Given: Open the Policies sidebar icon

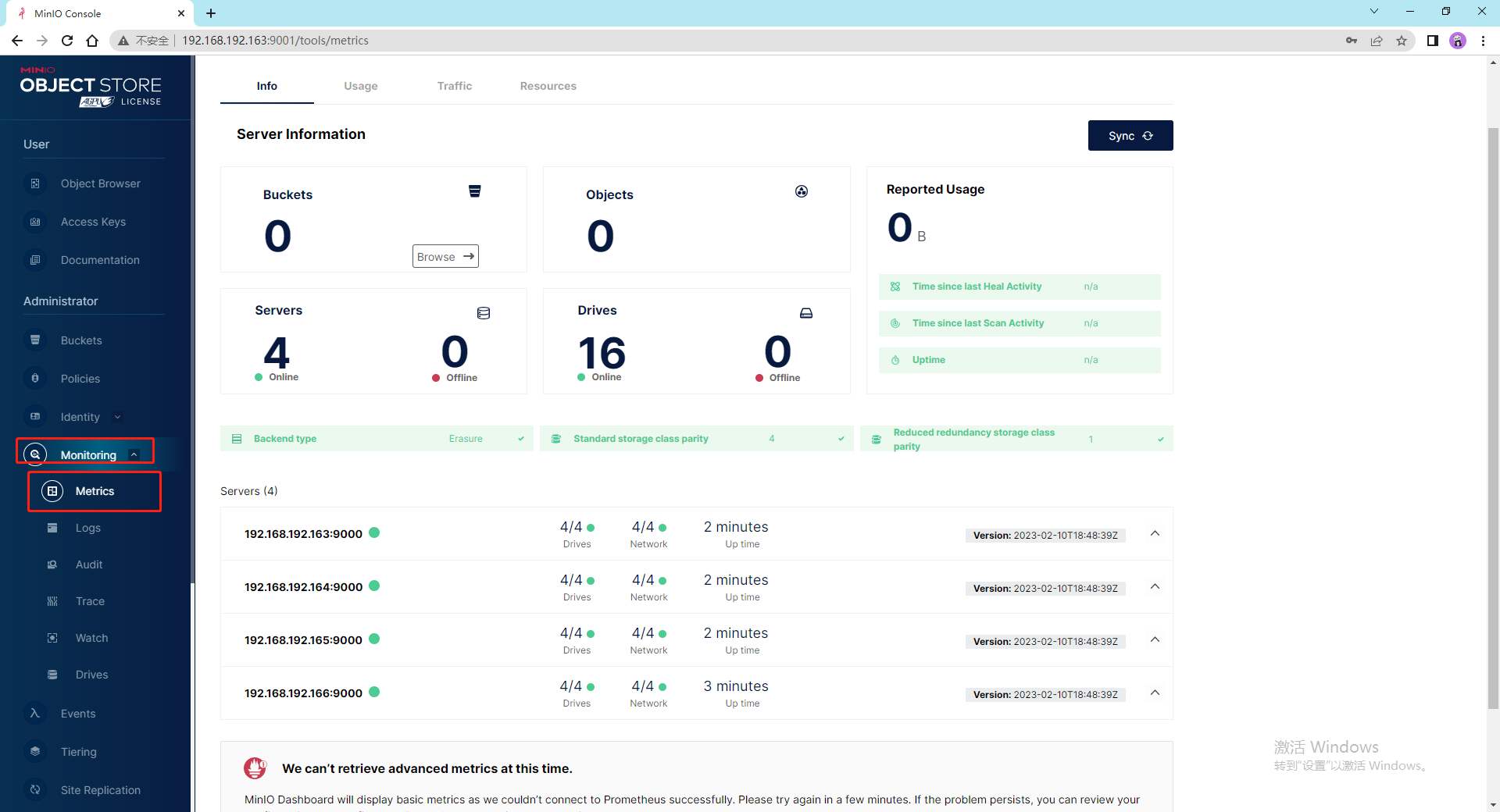Looking at the screenshot, I should [x=35, y=379].
